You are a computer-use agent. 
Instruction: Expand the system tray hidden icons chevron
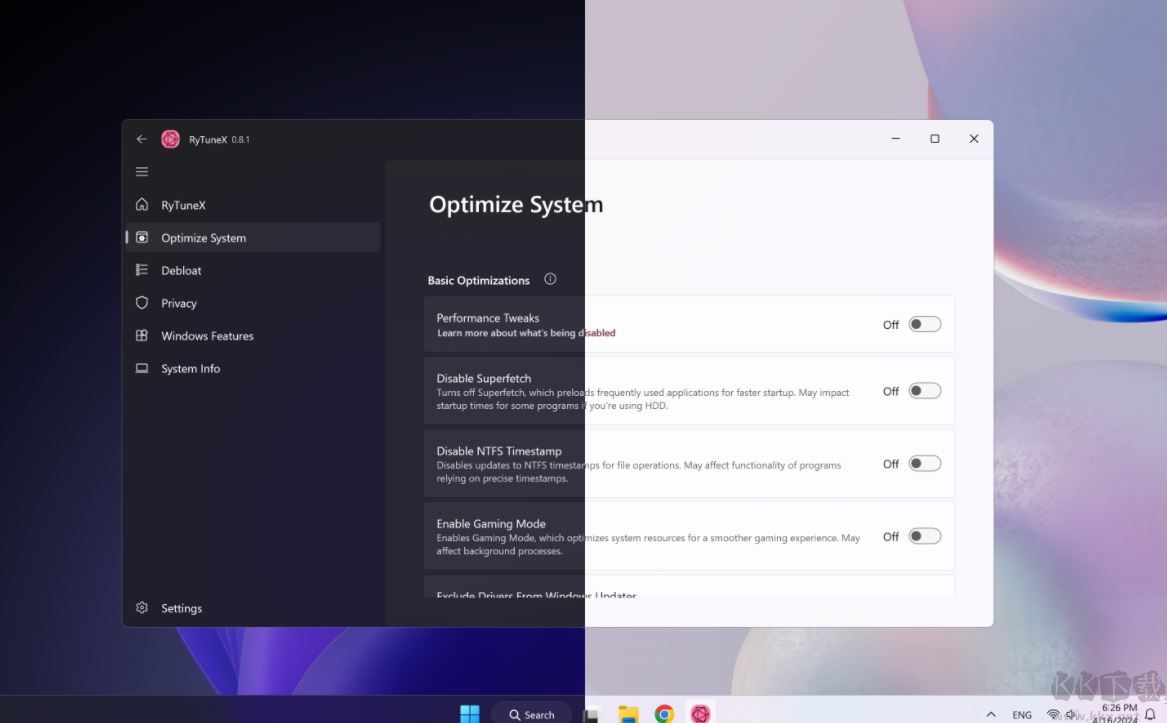point(991,714)
